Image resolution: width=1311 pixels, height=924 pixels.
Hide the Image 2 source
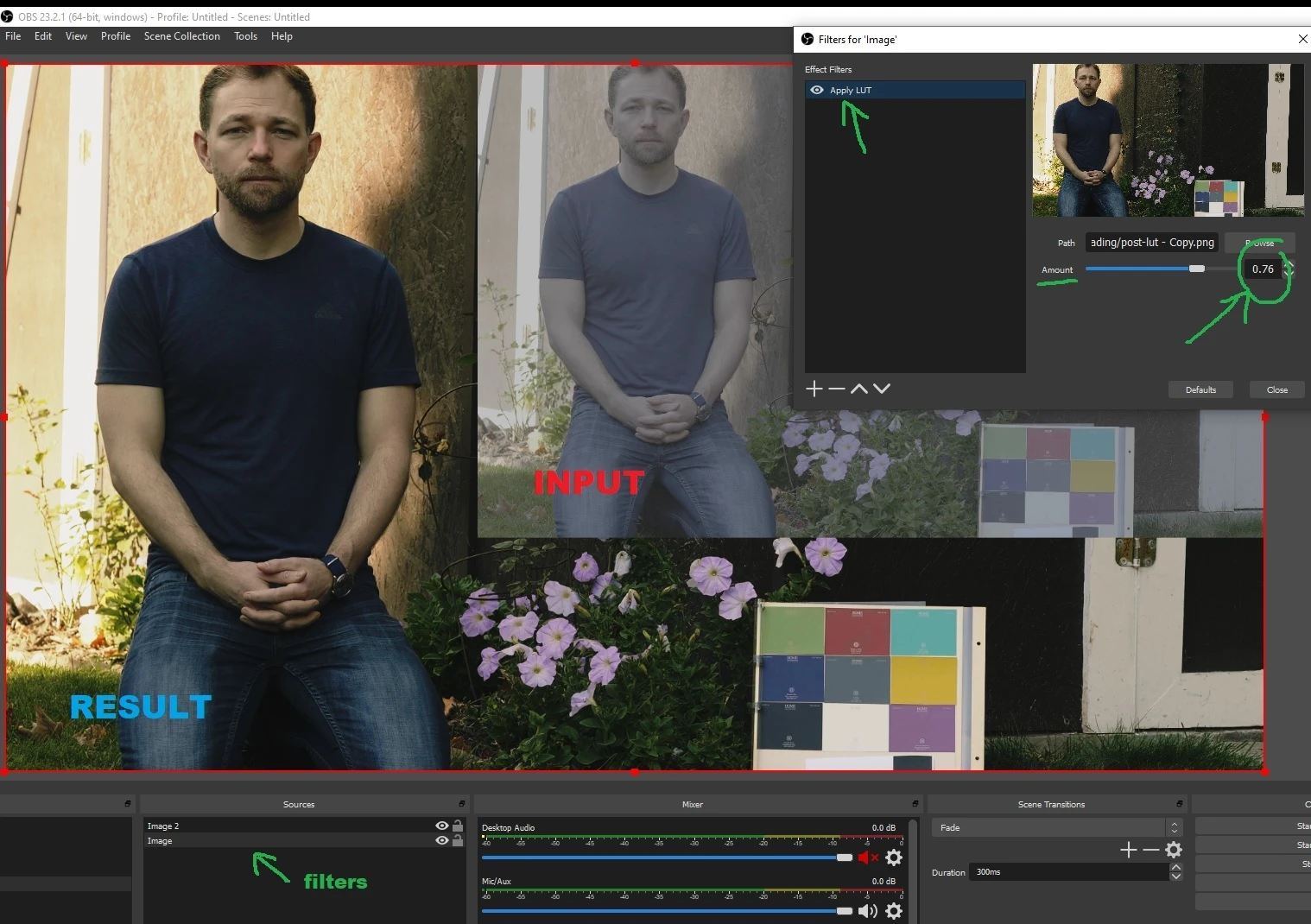[442, 826]
